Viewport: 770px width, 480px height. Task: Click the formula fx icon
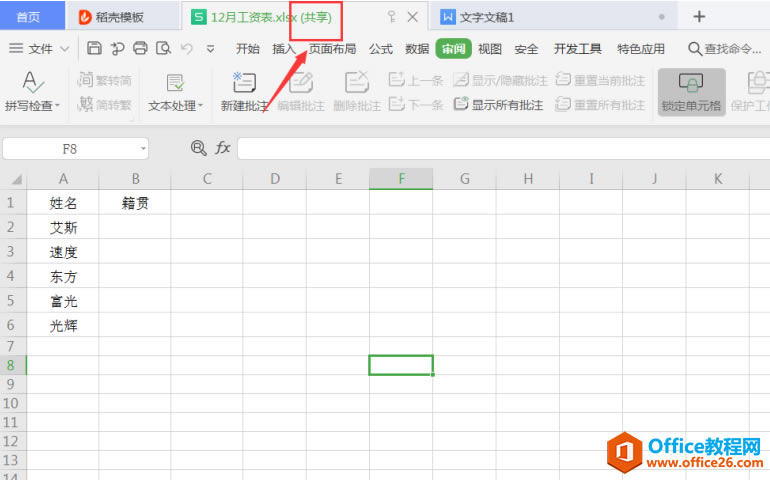[222, 147]
